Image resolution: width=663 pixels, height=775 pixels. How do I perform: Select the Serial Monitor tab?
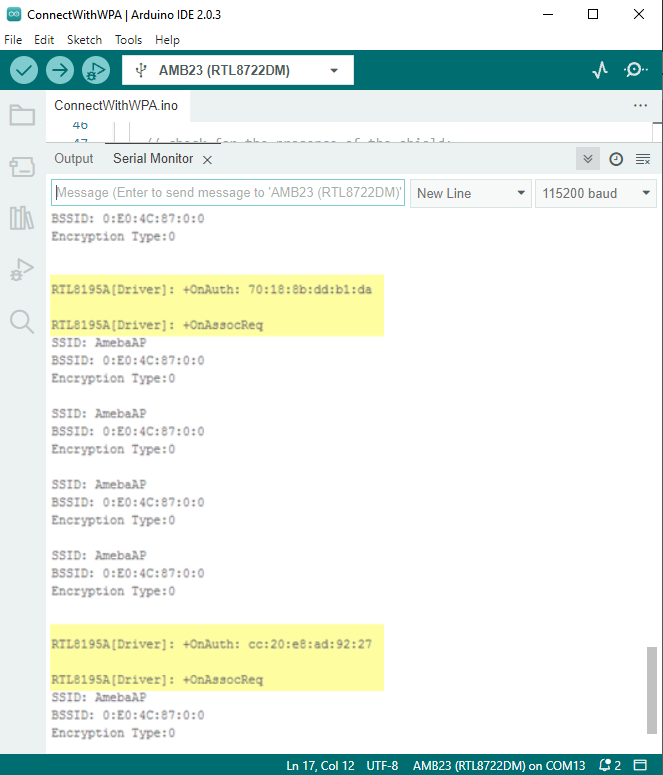(153, 159)
